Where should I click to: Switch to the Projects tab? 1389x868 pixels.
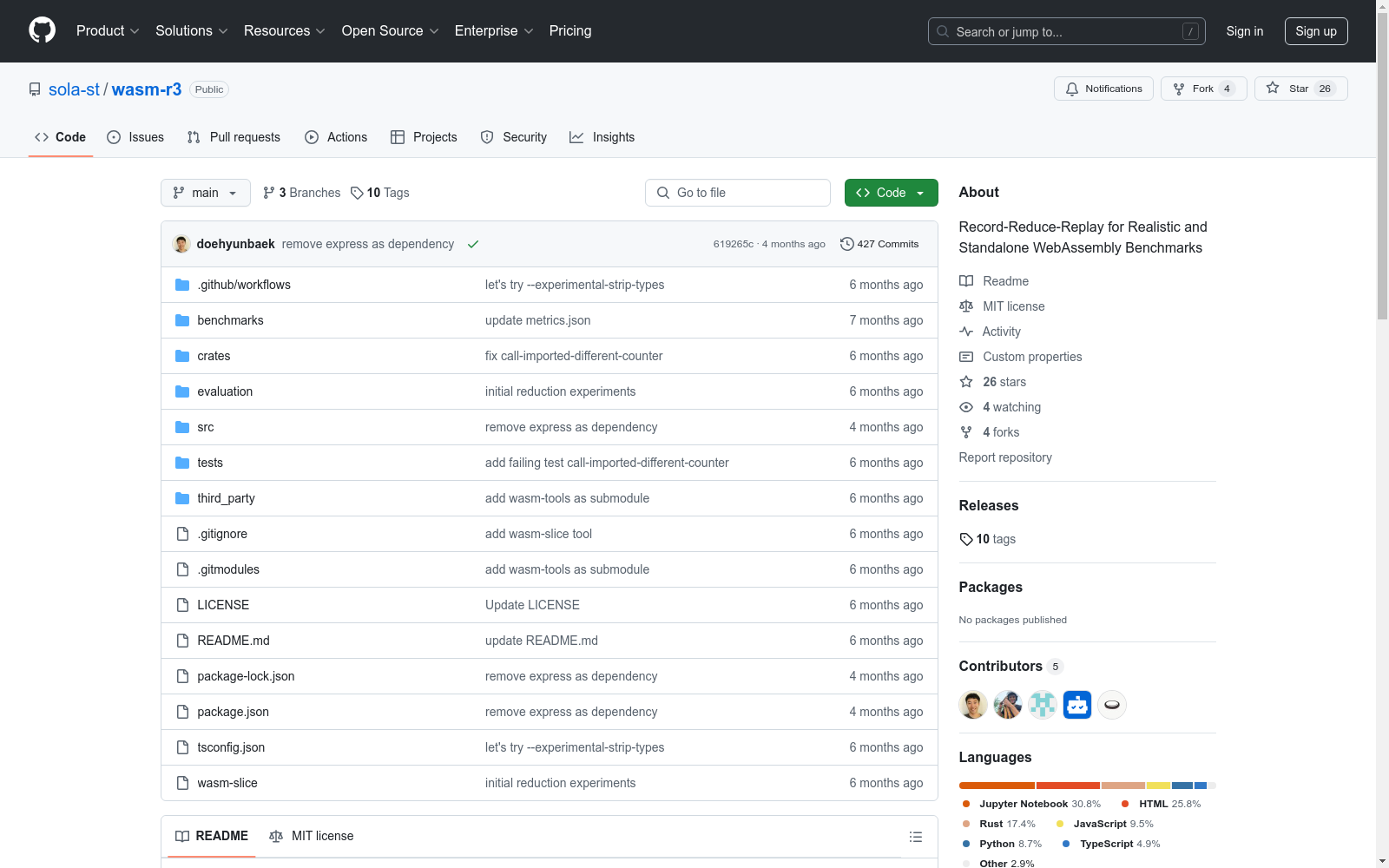(424, 137)
